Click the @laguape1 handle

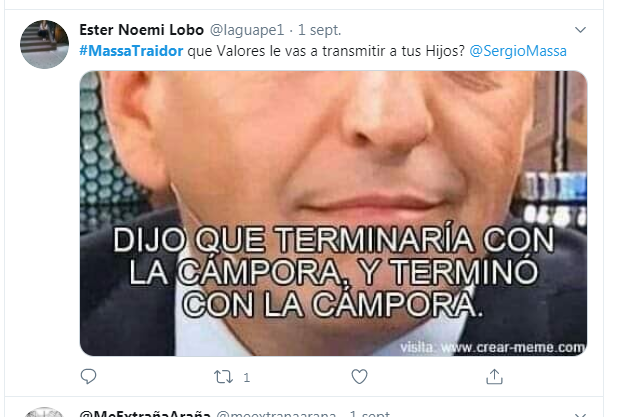point(247,30)
